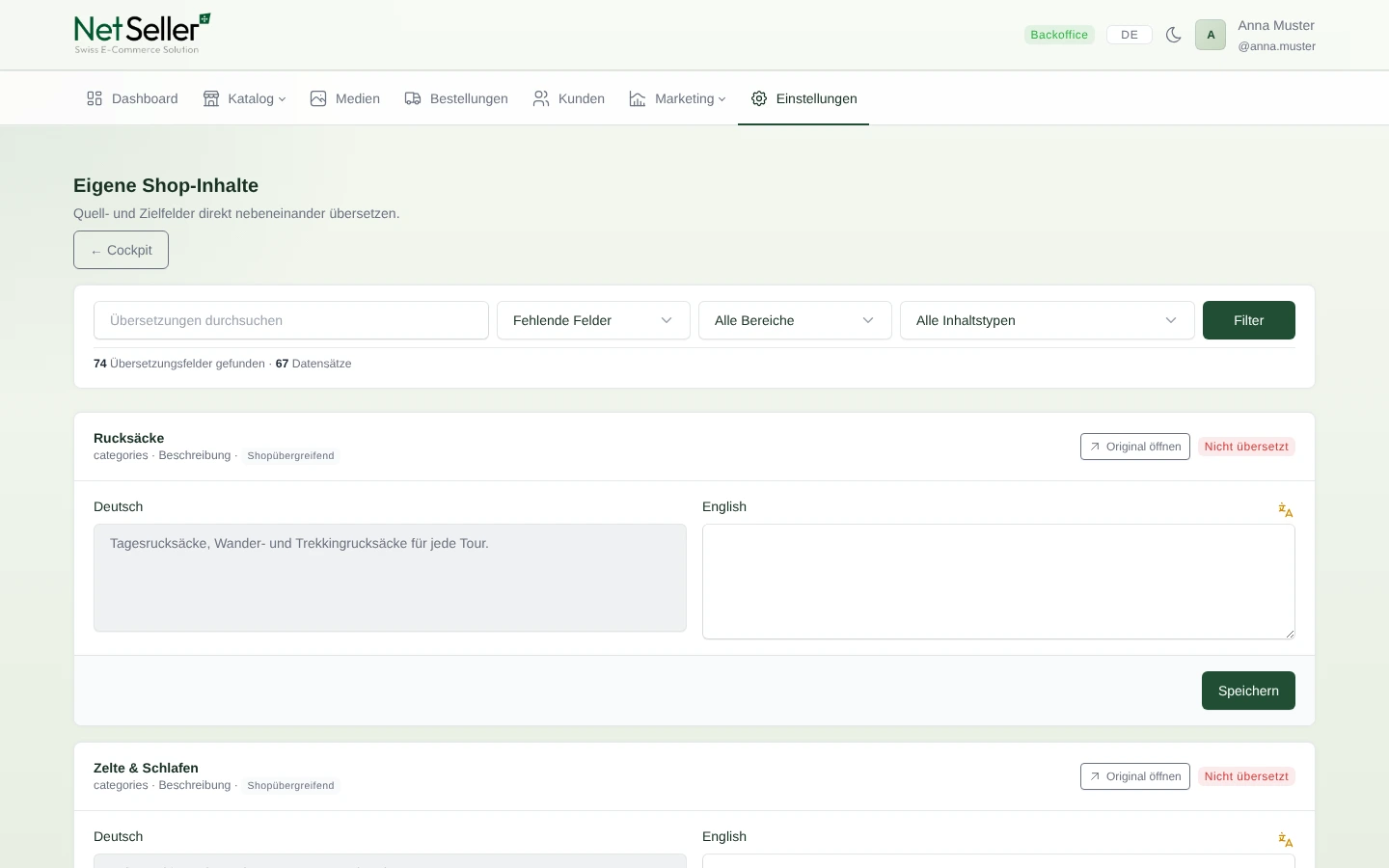The width and height of the screenshot is (1389, 868).
Task: Toggle dark mode moon icon
Action: 1174,35
